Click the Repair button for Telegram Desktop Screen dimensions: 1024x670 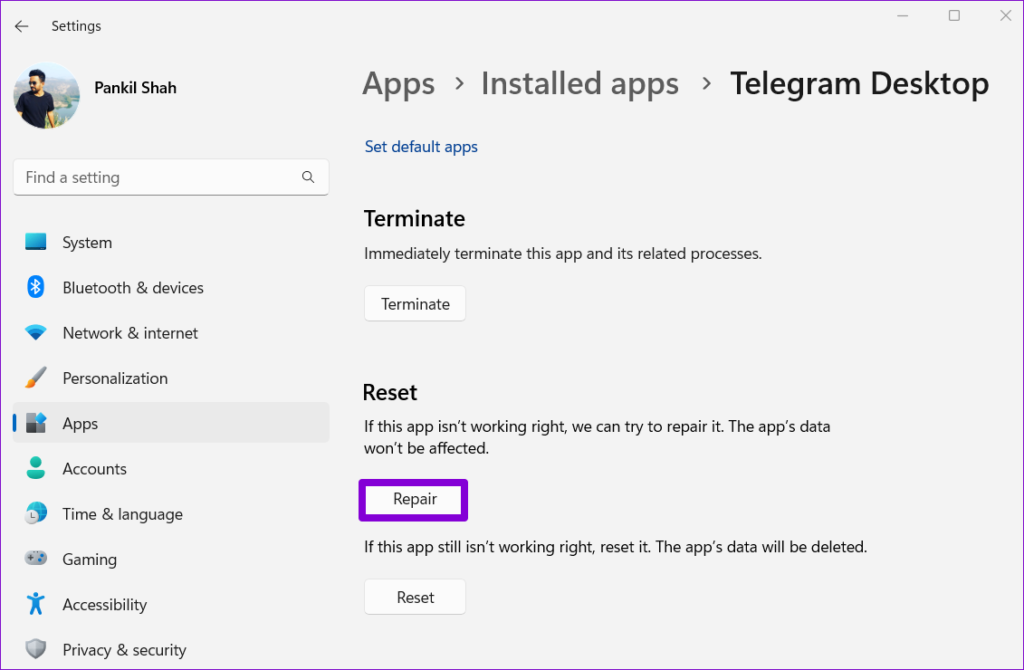point(413,499)
